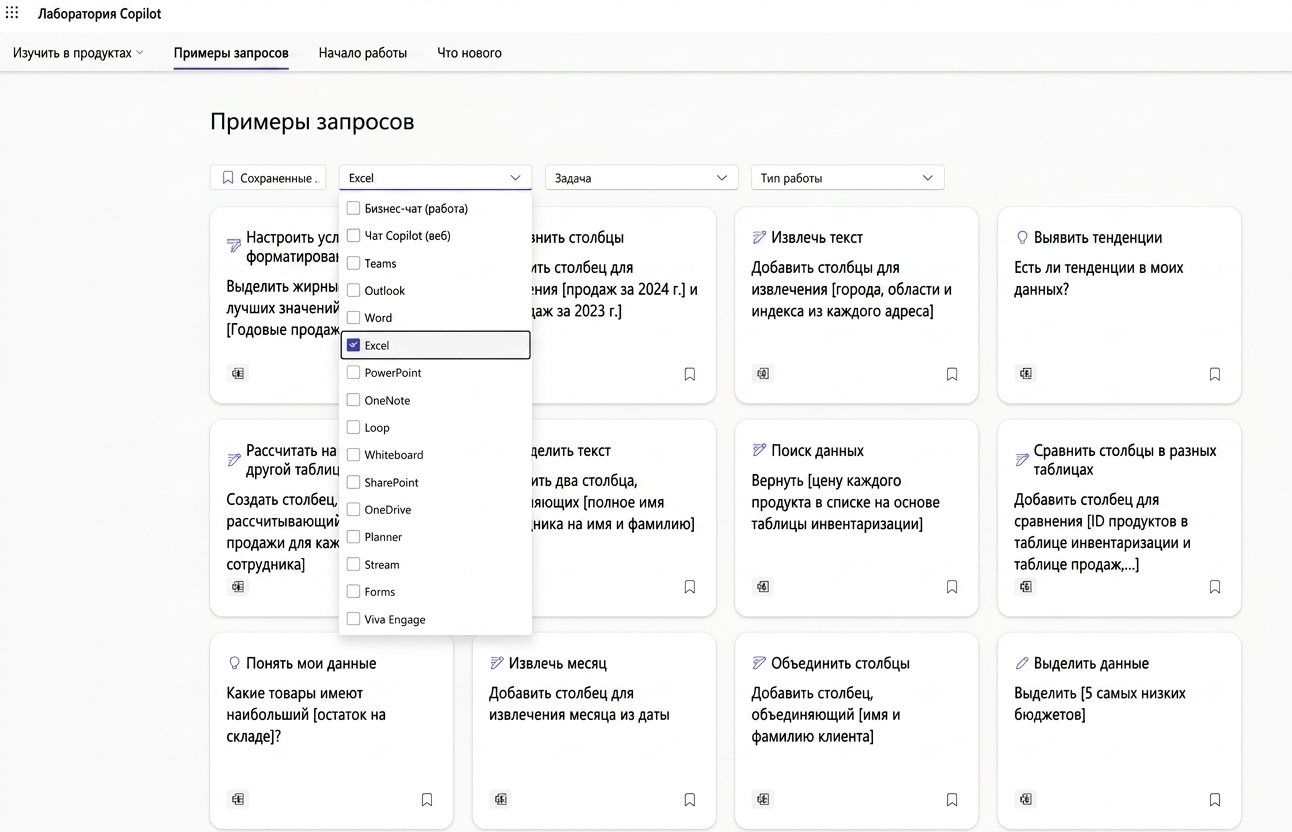1292x832 pixels.
Task: Open the "Выявить тенденции" card title
Action: pos(1098,238)
